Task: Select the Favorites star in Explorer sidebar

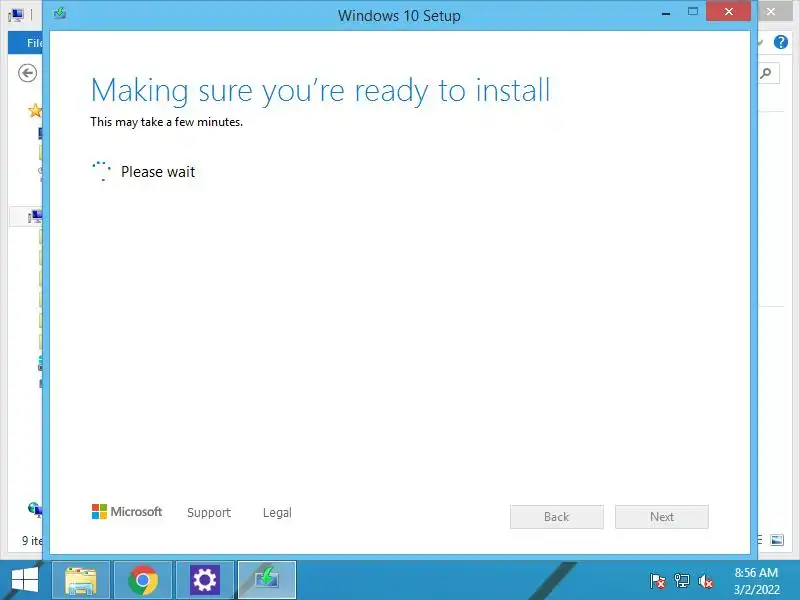Action: pos(35,110)
